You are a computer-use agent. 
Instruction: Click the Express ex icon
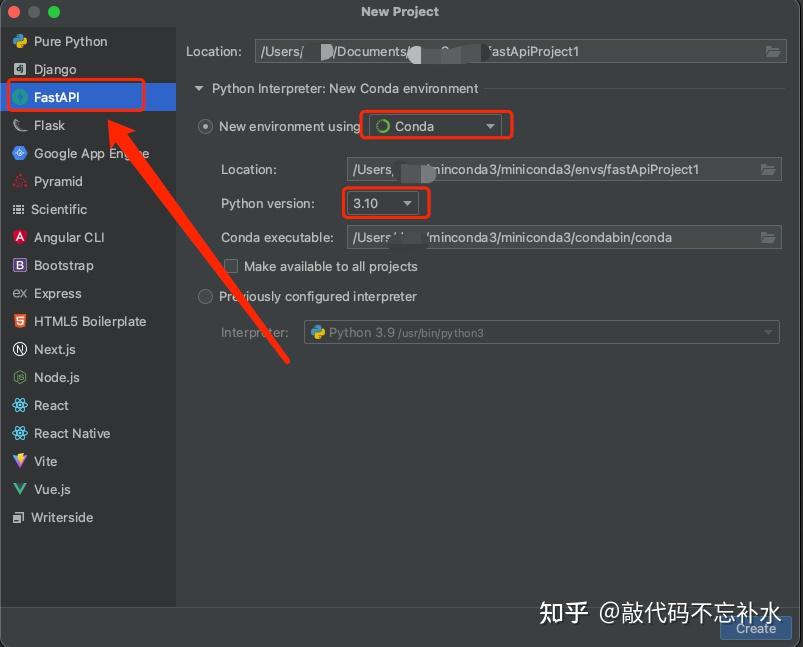point(19,294)
